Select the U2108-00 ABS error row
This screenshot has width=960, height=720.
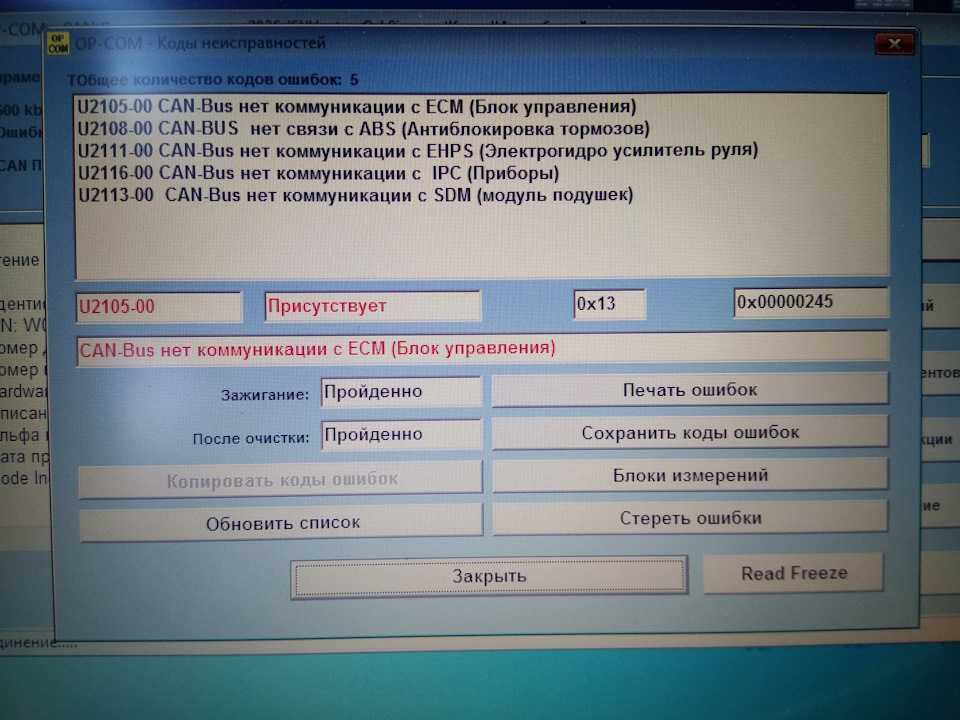(x=364, y=129)
